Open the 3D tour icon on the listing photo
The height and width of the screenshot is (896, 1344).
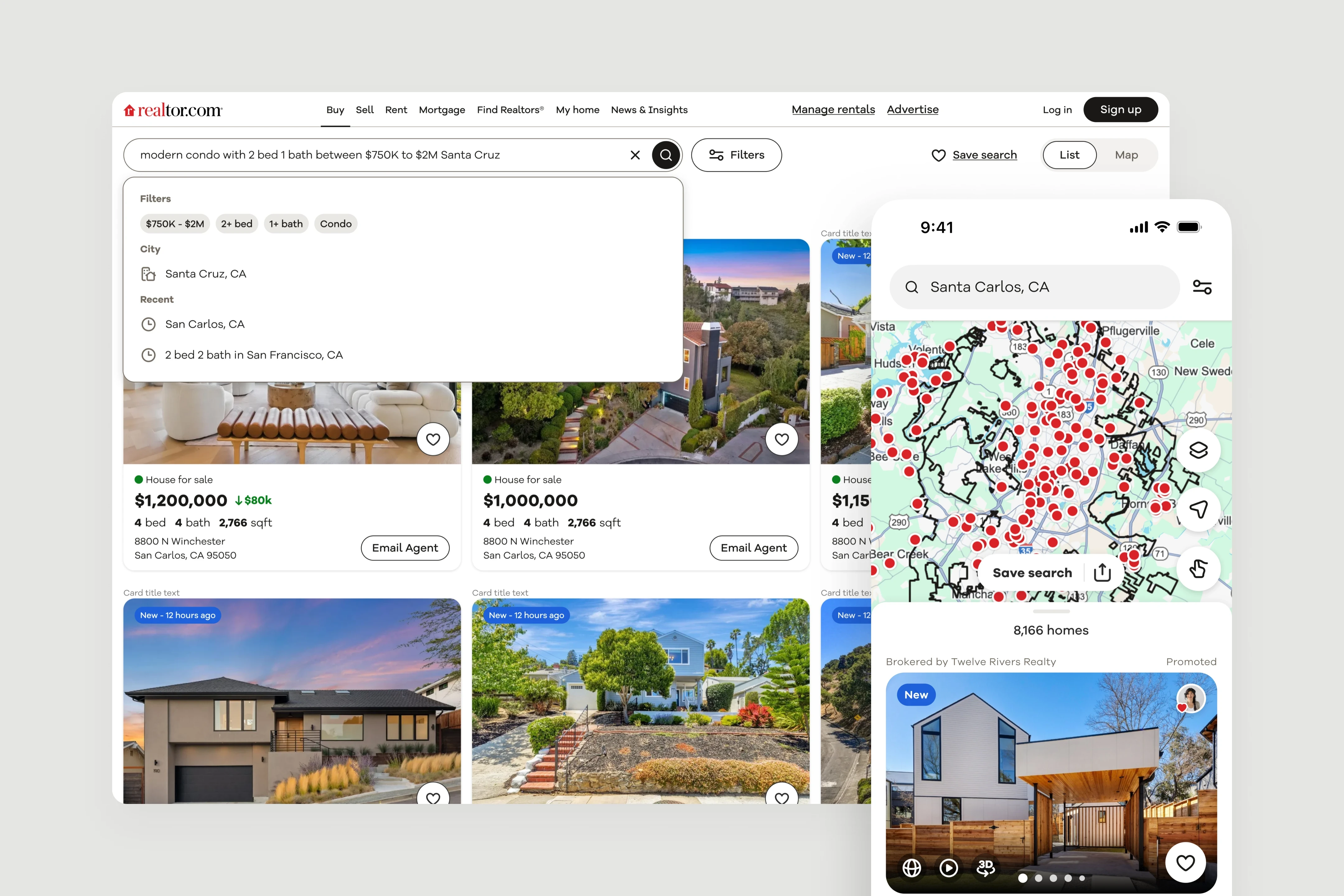tap(985, 867)
